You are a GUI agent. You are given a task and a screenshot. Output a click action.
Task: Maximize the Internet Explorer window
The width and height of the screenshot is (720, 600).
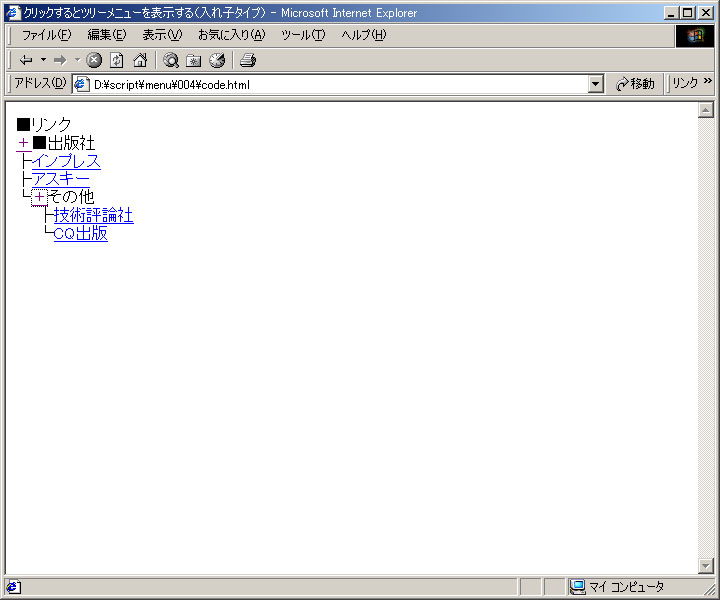click(687, 13)
